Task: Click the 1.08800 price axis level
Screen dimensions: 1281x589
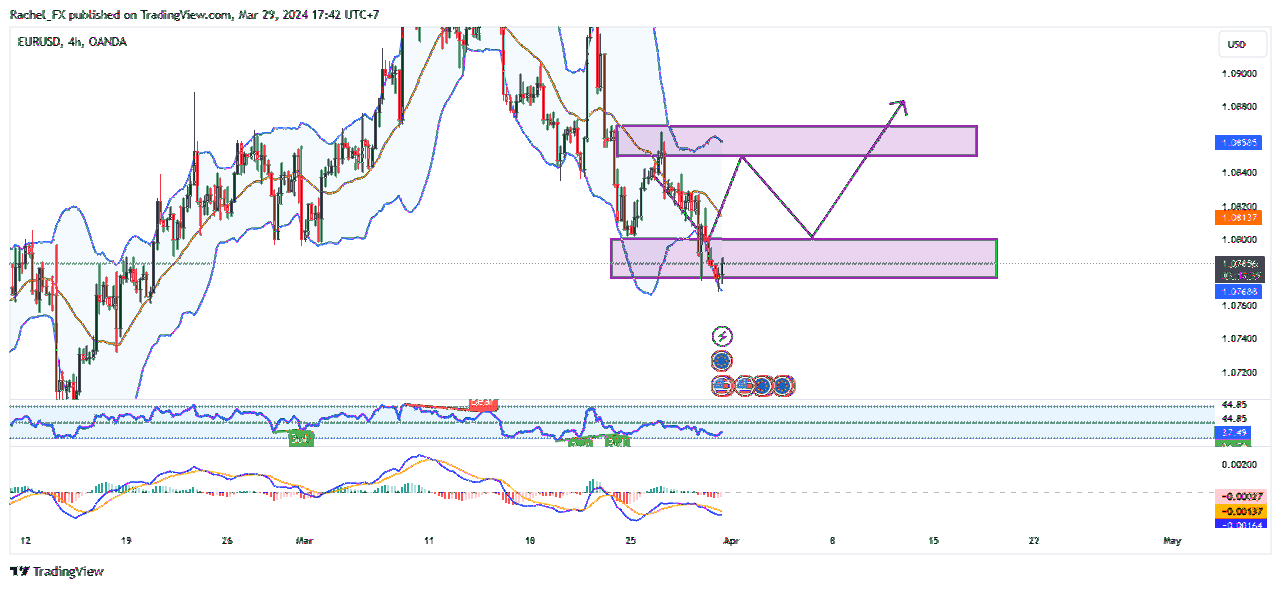Action: (1238, 106)
